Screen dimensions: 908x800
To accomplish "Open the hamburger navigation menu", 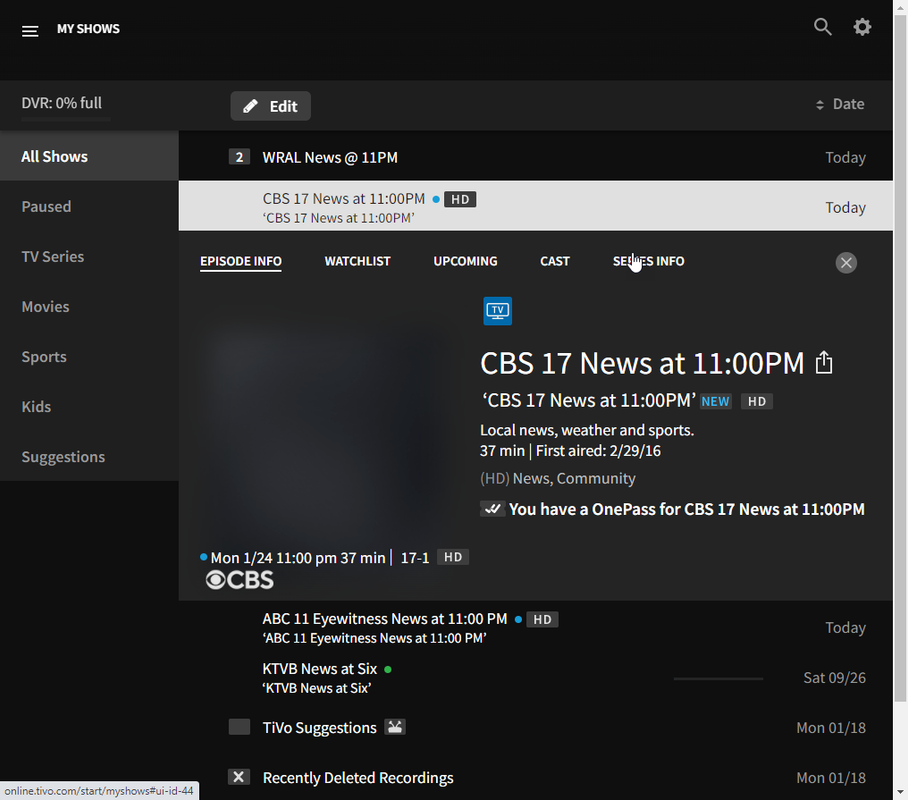I will click(x=30, y=31).
